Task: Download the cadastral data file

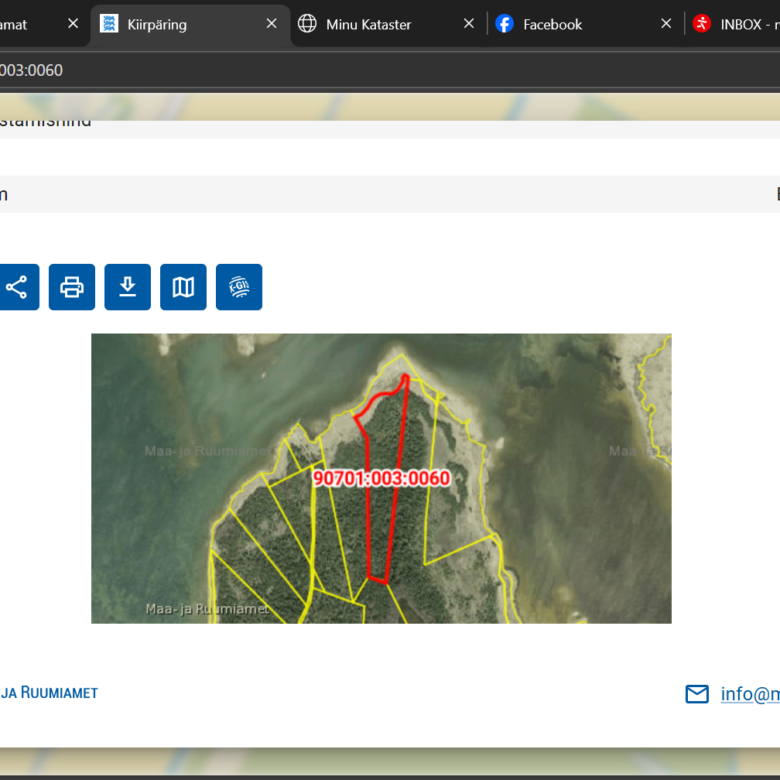Action: (x=127, y=287)
